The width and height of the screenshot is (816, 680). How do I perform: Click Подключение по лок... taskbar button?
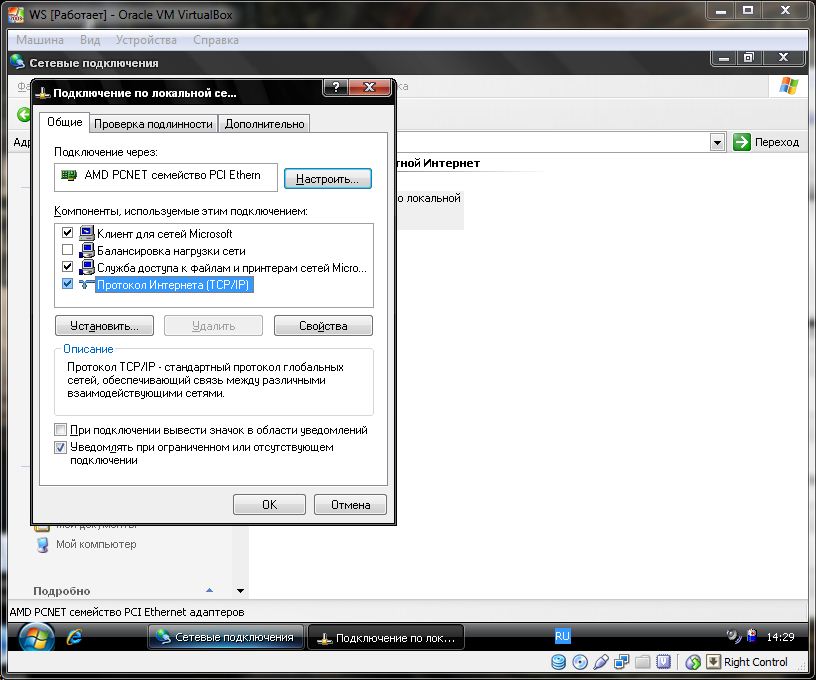386,637
